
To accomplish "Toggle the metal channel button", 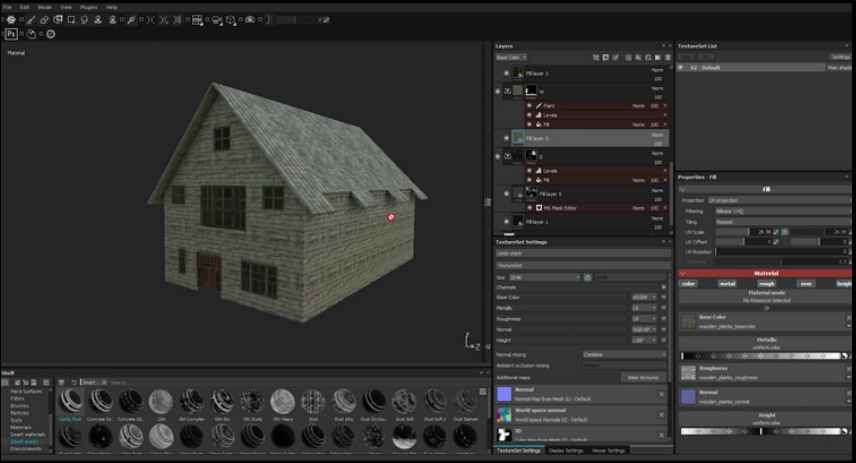I will click(x=727, y=283).
